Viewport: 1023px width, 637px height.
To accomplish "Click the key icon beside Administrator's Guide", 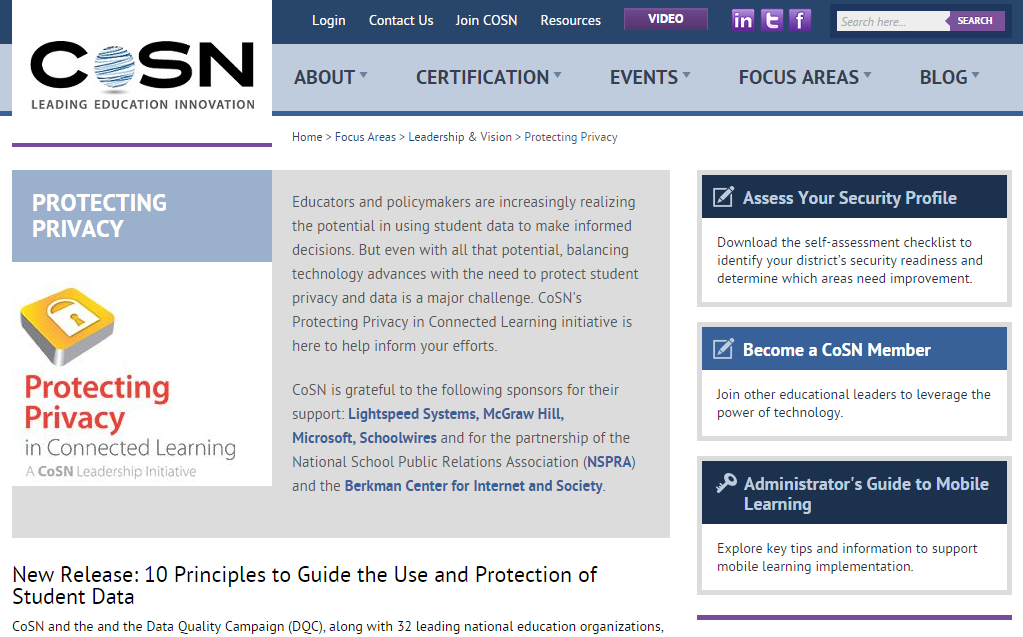I will click(726, 484).
